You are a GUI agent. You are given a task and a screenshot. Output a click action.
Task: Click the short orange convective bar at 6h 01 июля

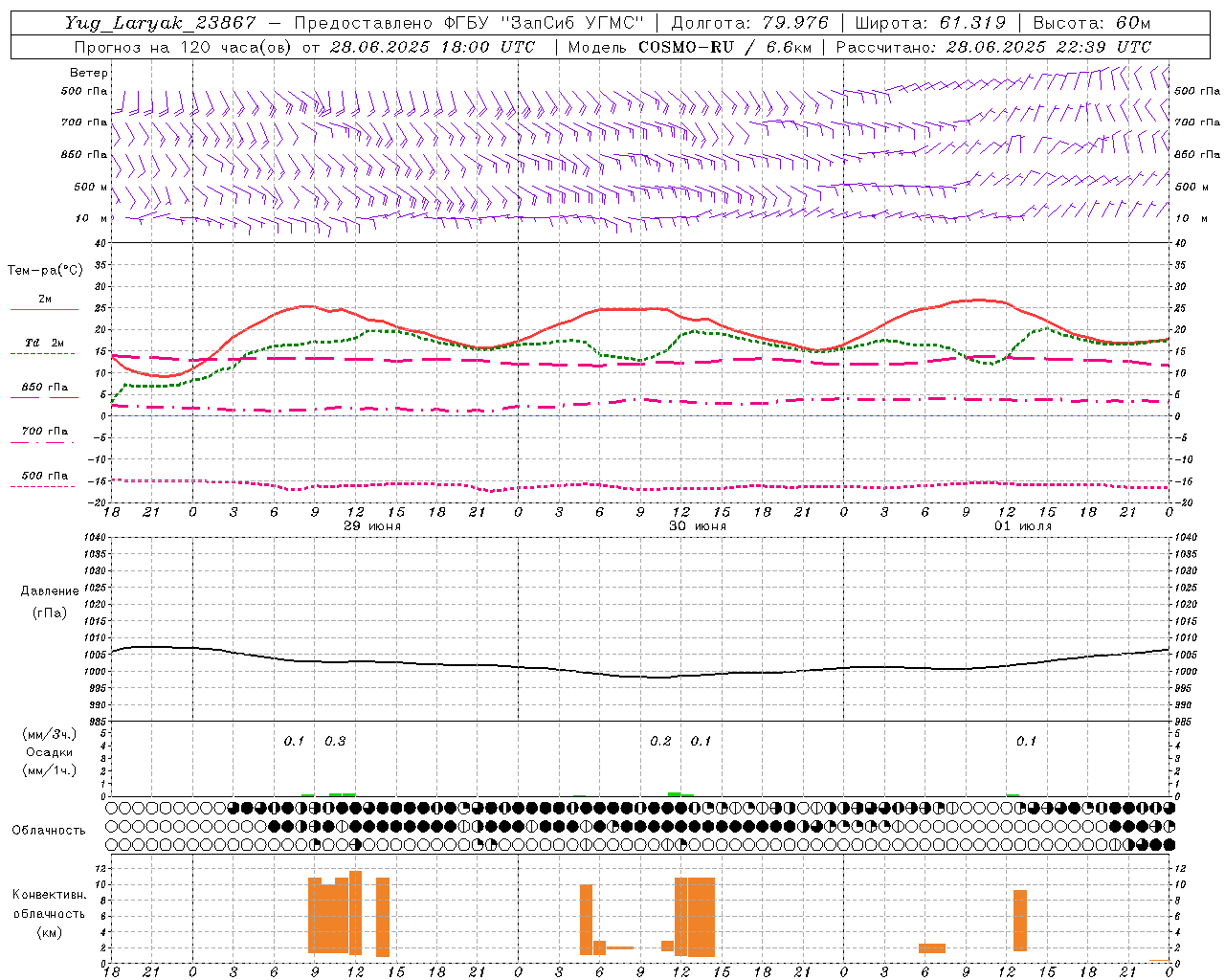click(932, 948)
